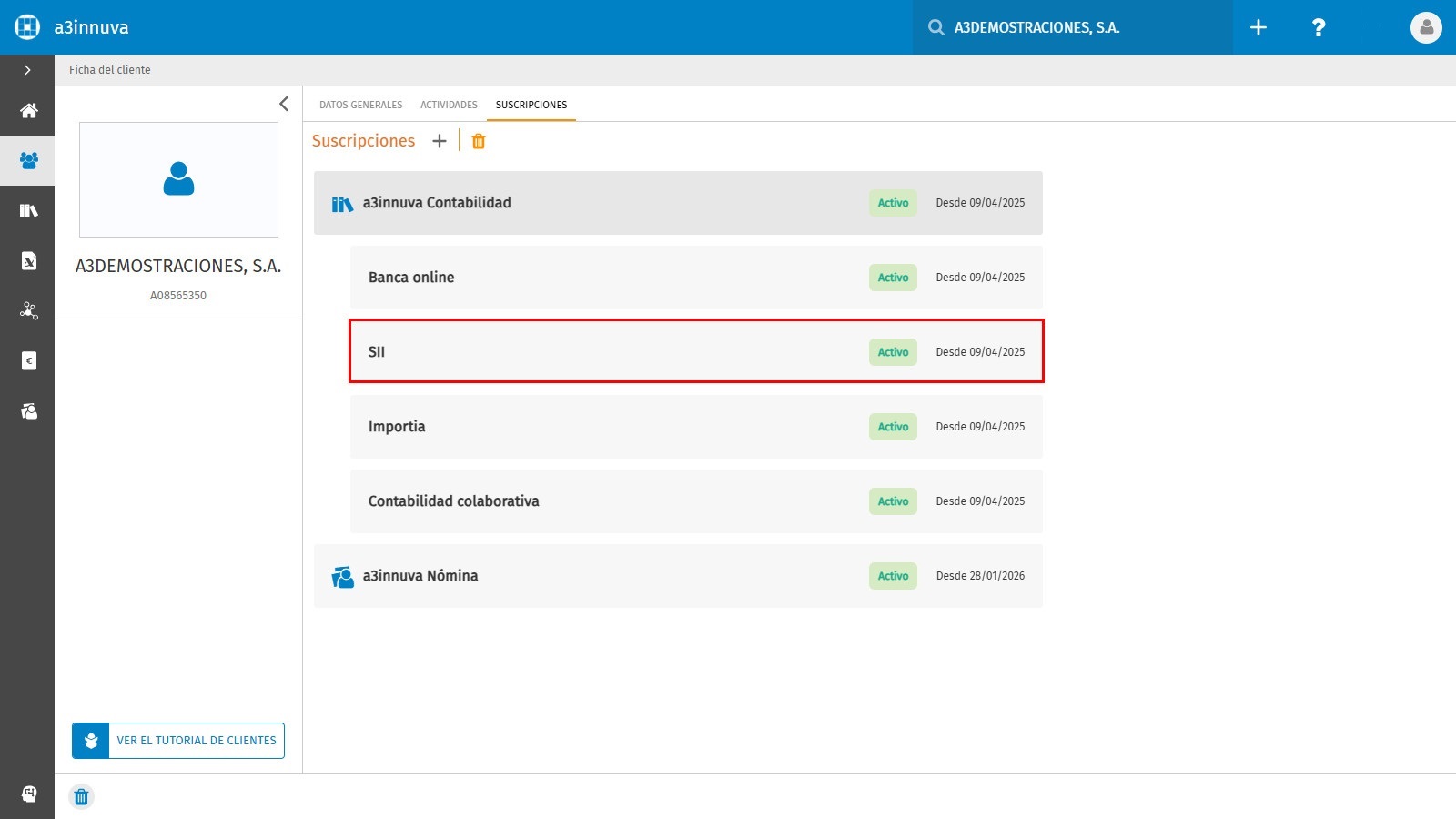Add a new subscription with plus
Viewport: 1456px width, 819px height.
440,141
